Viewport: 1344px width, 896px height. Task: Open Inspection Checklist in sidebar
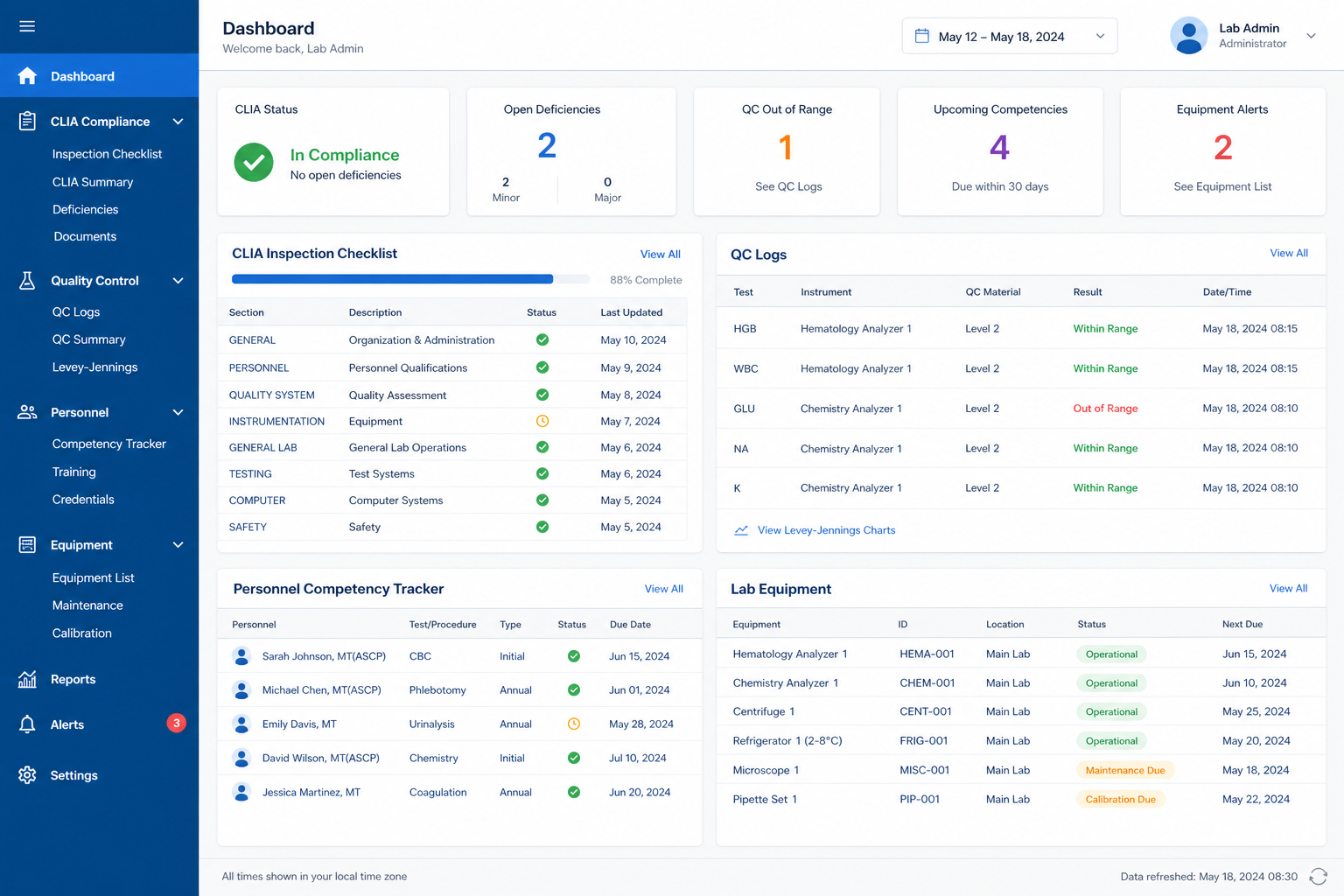[107, 154]
